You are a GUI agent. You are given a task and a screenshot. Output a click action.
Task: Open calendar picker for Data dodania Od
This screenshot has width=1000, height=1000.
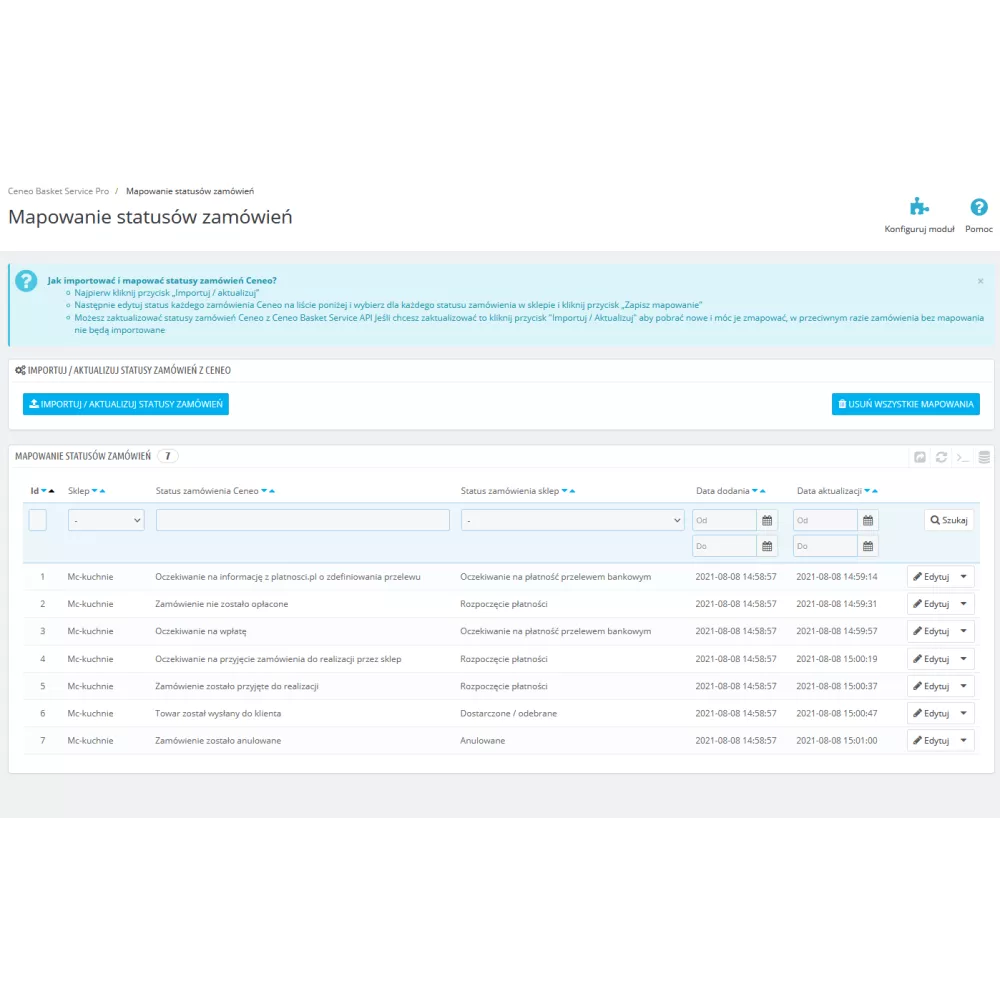point(767,520)
